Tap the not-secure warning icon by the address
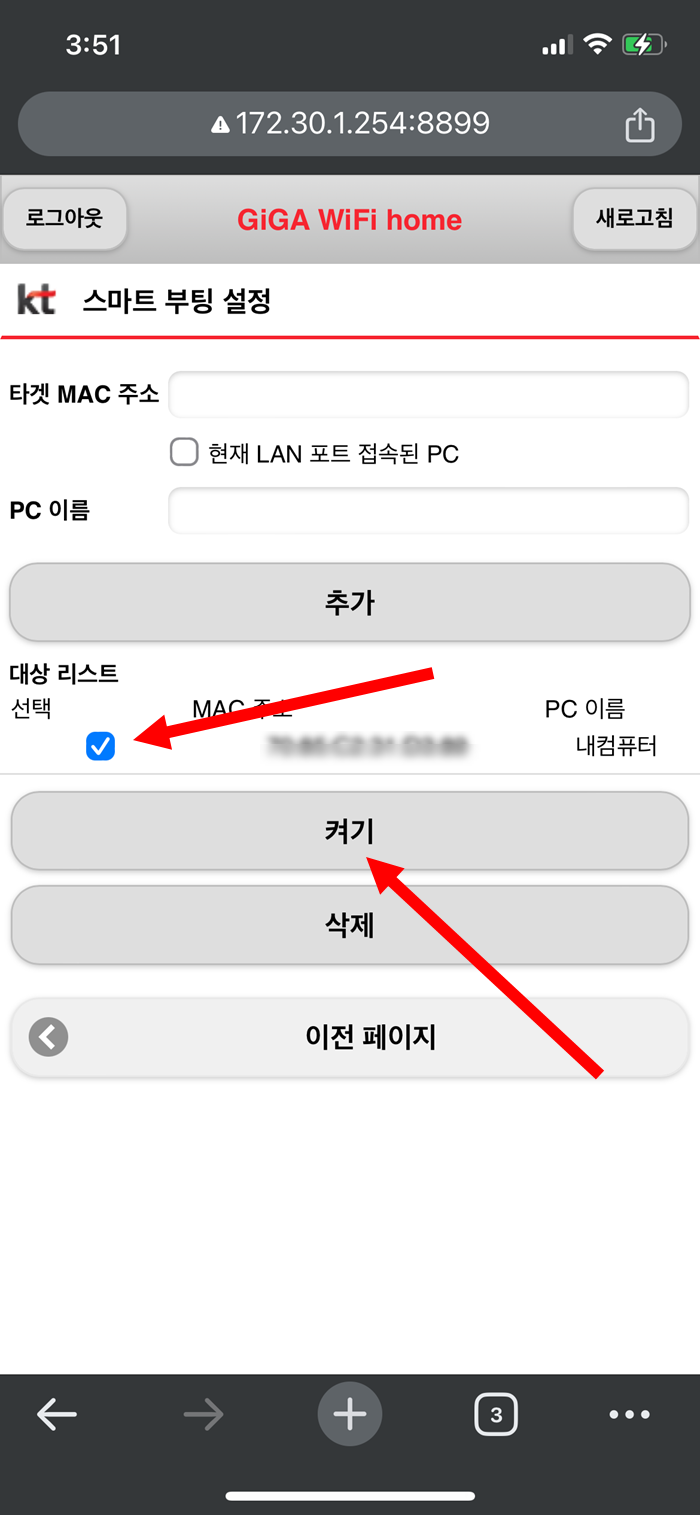The image size is (700, 1515). [221, 124]
